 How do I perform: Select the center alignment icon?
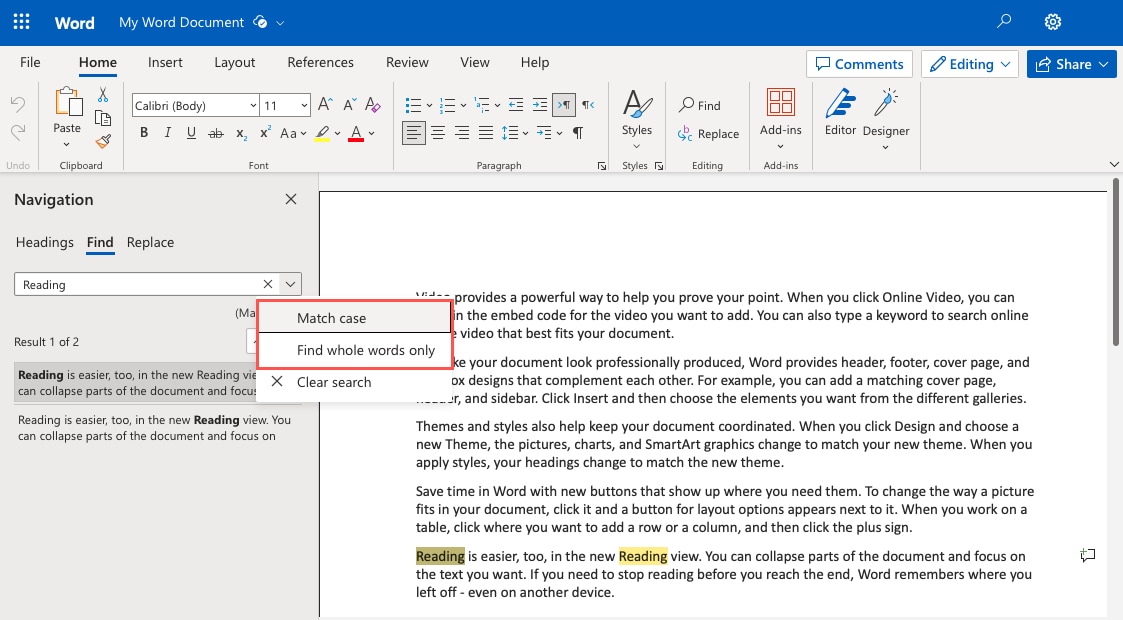(x=438, y=131)
